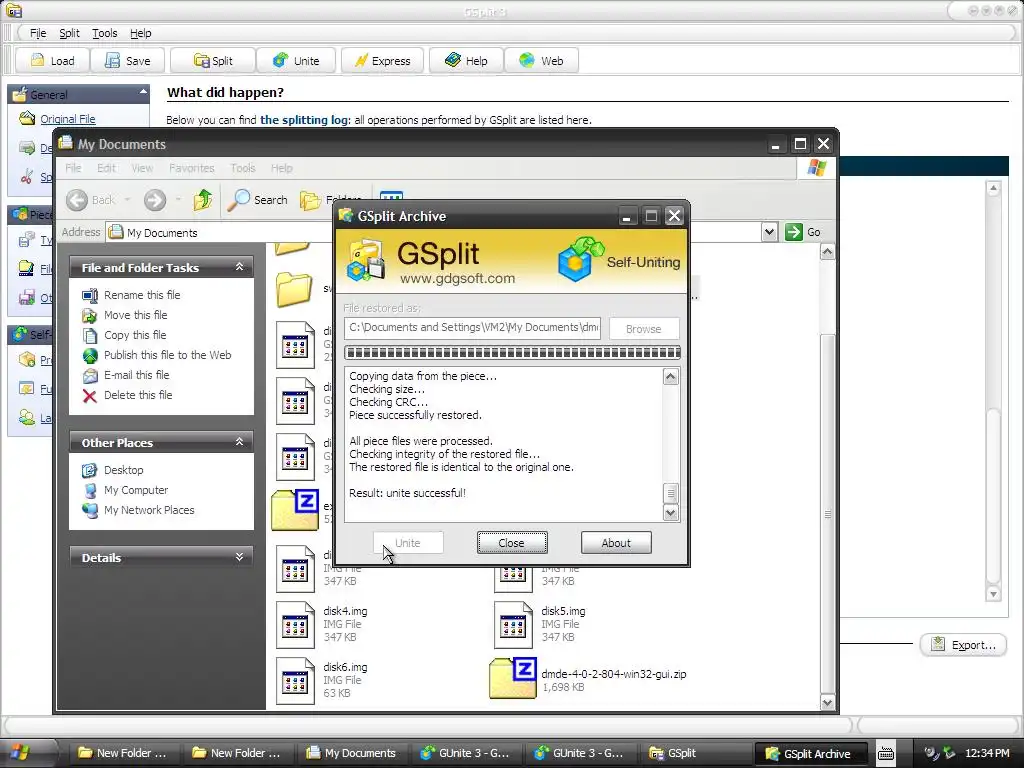Collapse the Other Places panel
1024x768 pixels.
pos(239,442)
